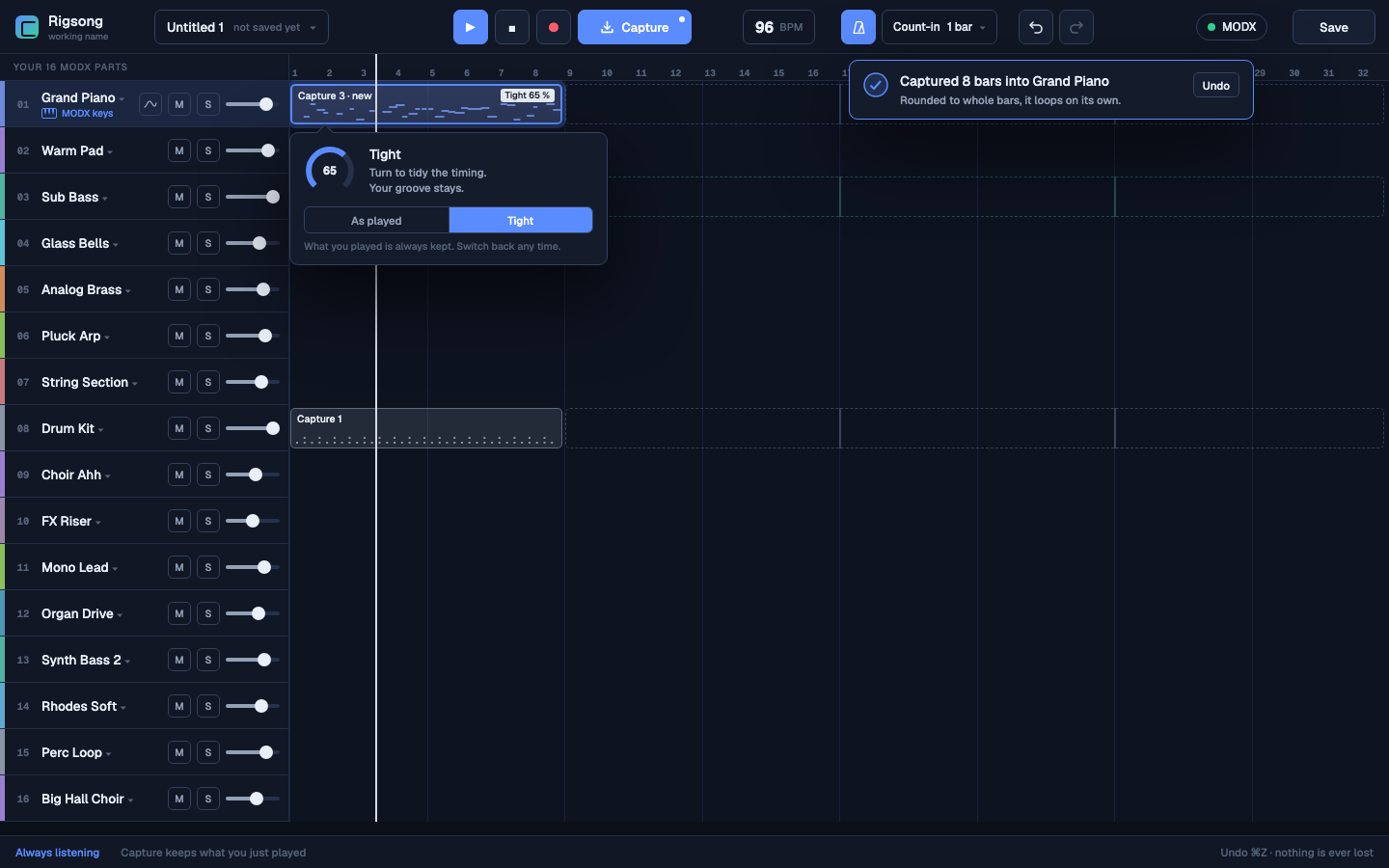The image size is (1389, 868).
Task: Mute the Warm Pad part
Action: (179, 150)
